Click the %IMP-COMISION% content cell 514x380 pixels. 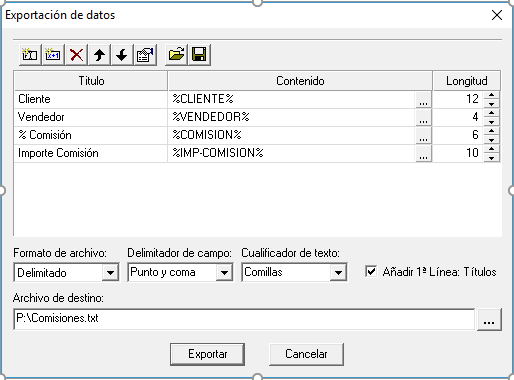(x=292, y=153)
